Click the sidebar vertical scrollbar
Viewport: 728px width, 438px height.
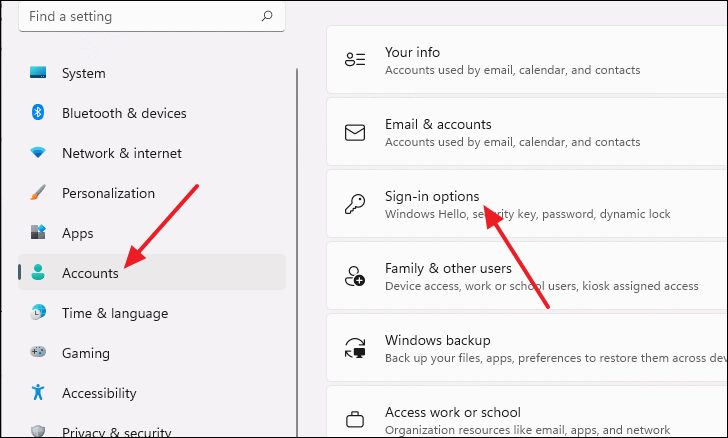point(297,253)
